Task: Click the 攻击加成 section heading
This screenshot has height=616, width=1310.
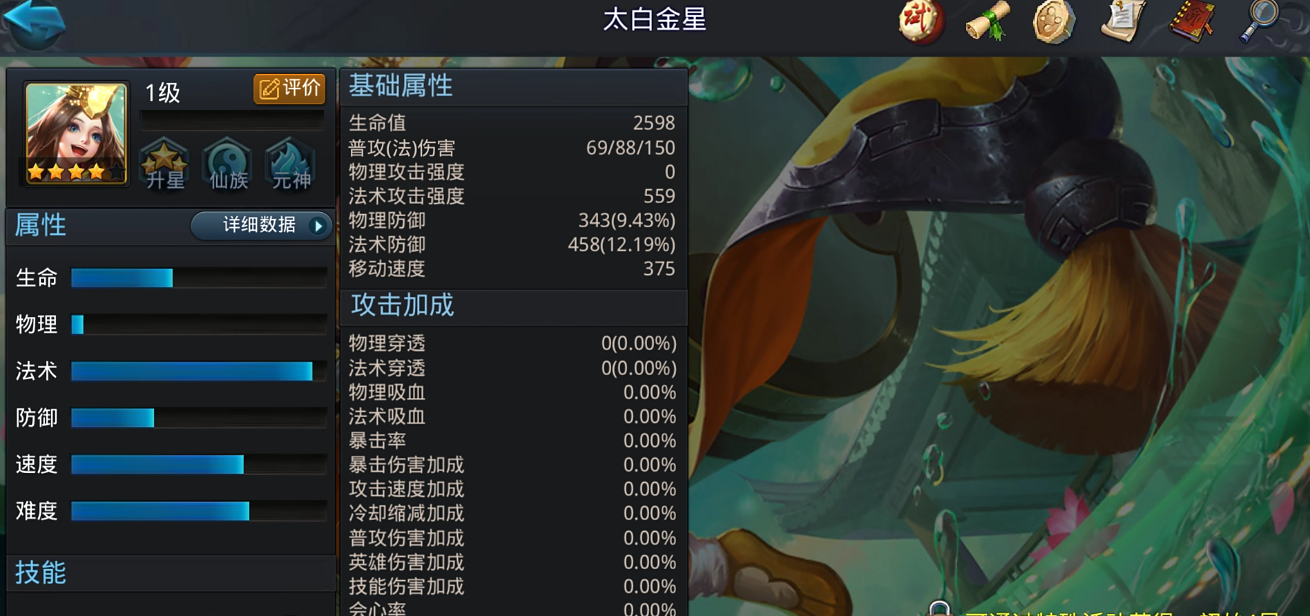Action: [402, 305]
